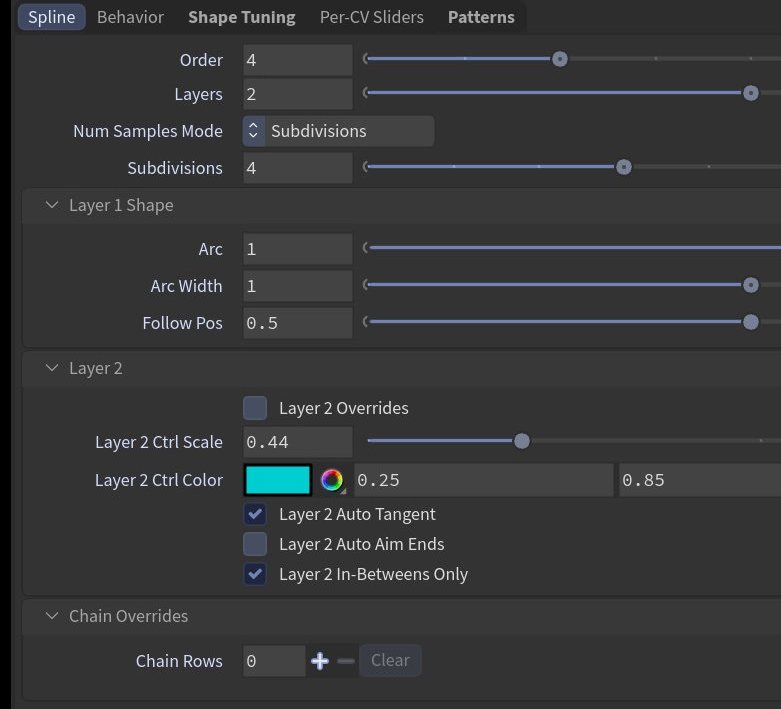The image size is (781, 709).
Task: Click the Arc value field
Action: point(298,249)
